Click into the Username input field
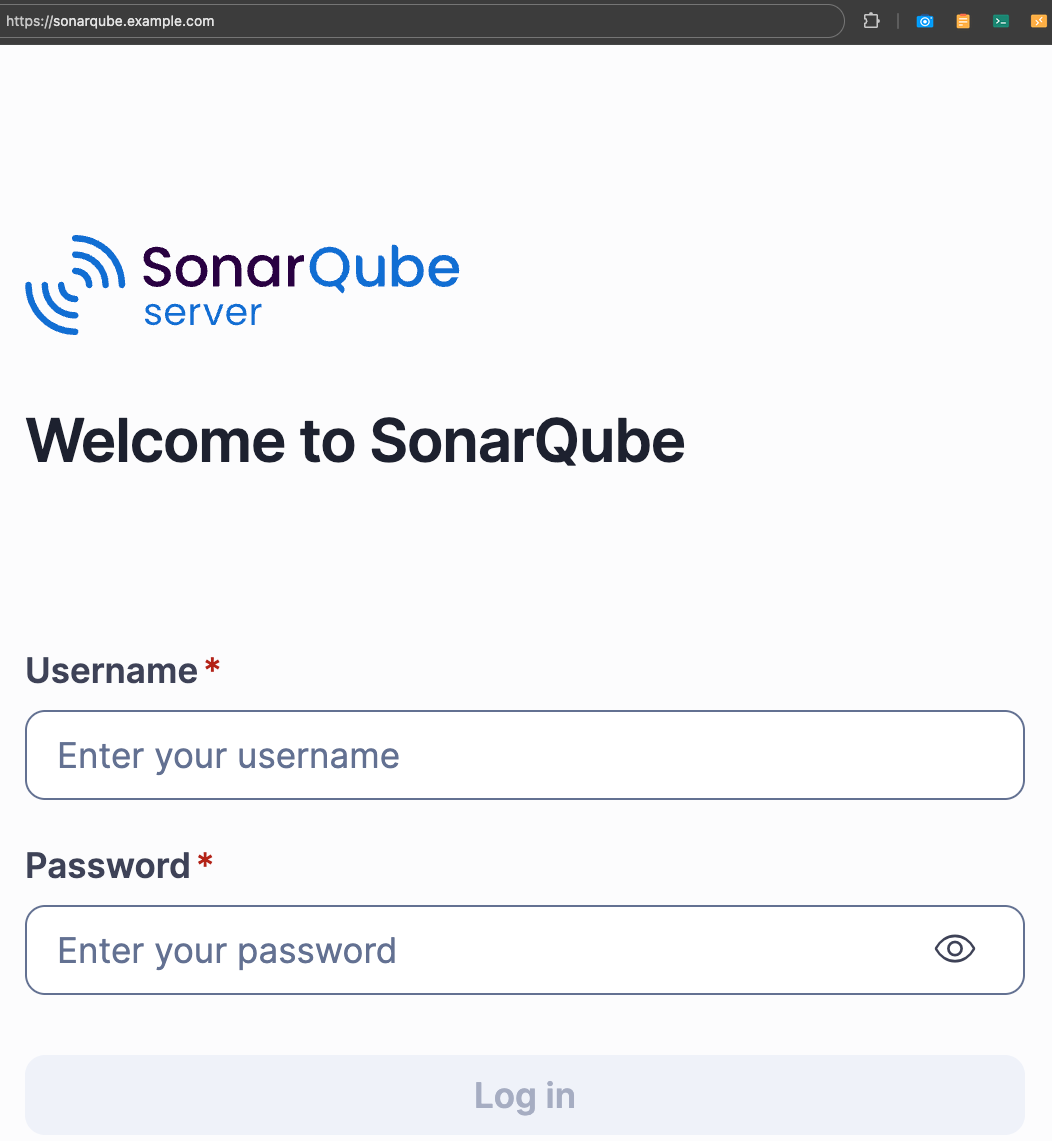This screenshot has width=1052, height=1141. [x=525, y=755]
